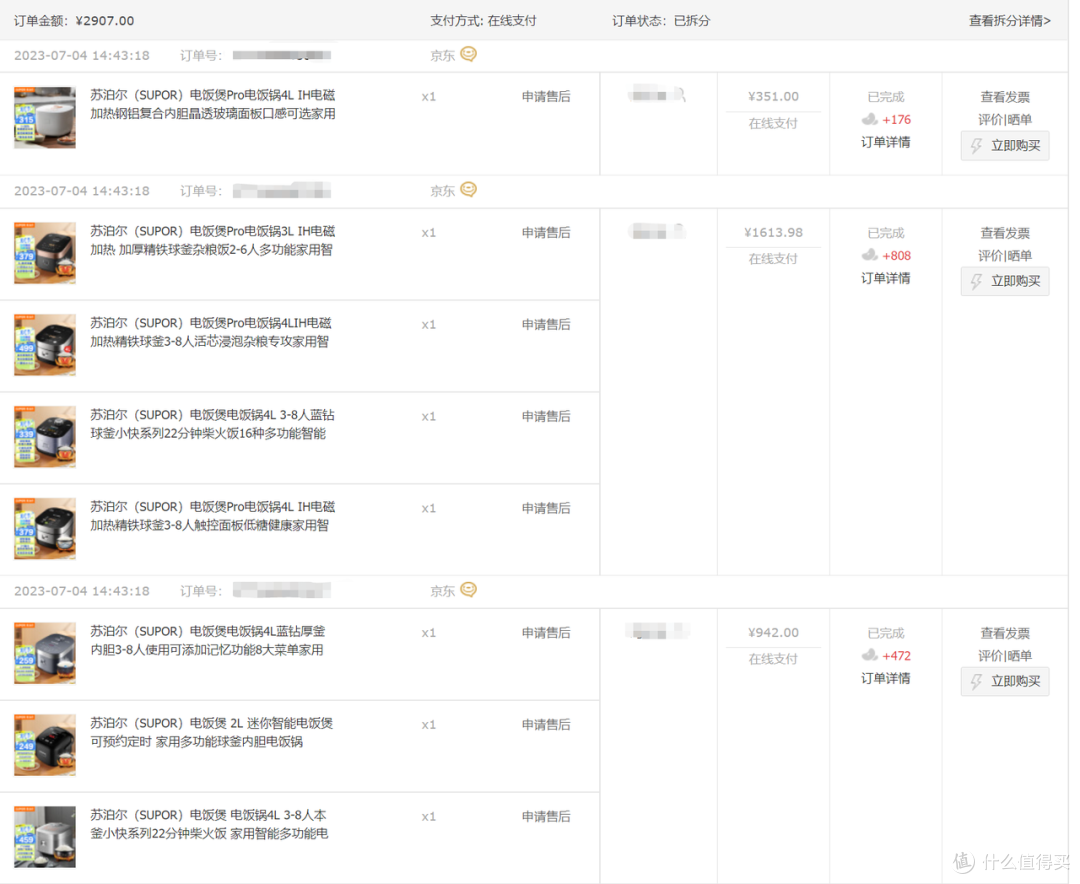
Task: Open product title 精铁球釜3-8人触控面板低糖健康
Action: point(213,515)
